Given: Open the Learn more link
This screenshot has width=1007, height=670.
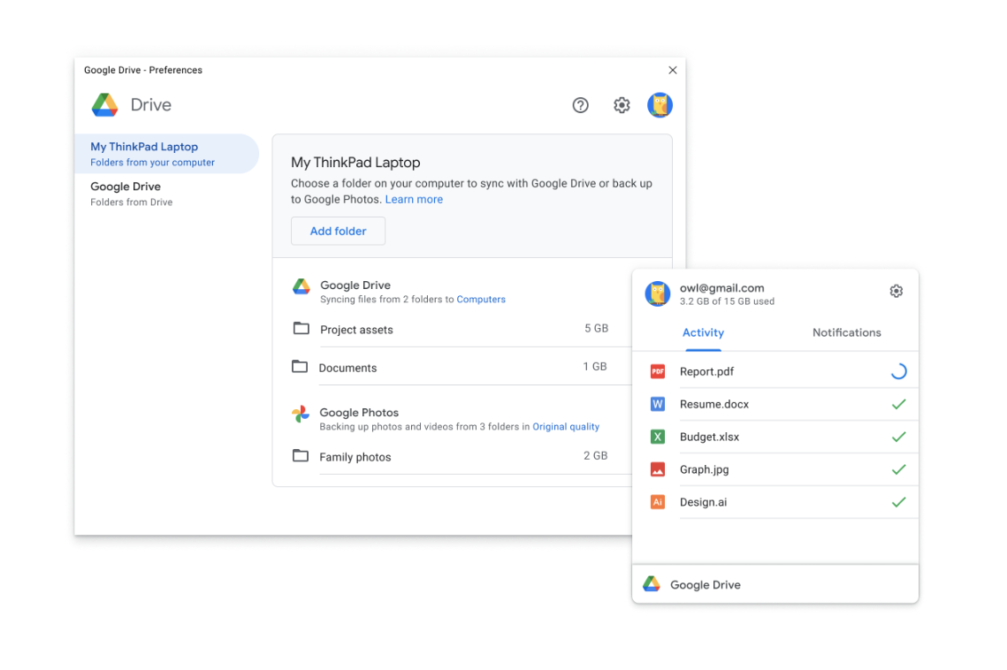Looking at the screenshot, I should tap(414, 200).
